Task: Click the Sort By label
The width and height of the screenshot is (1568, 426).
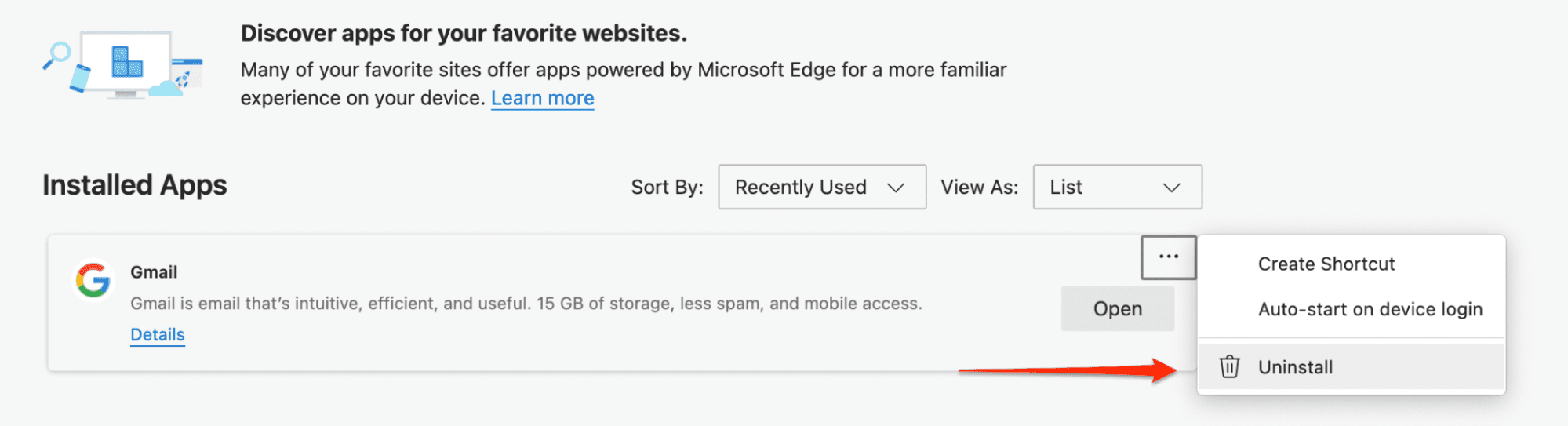Action: [667, 188]
